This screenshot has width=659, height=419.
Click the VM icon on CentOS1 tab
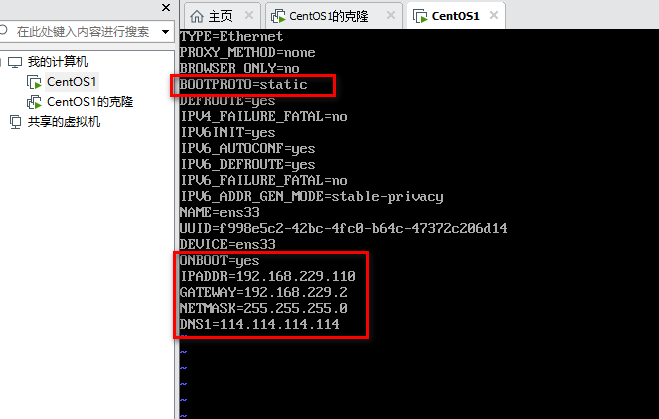click(x=420, y=16)
